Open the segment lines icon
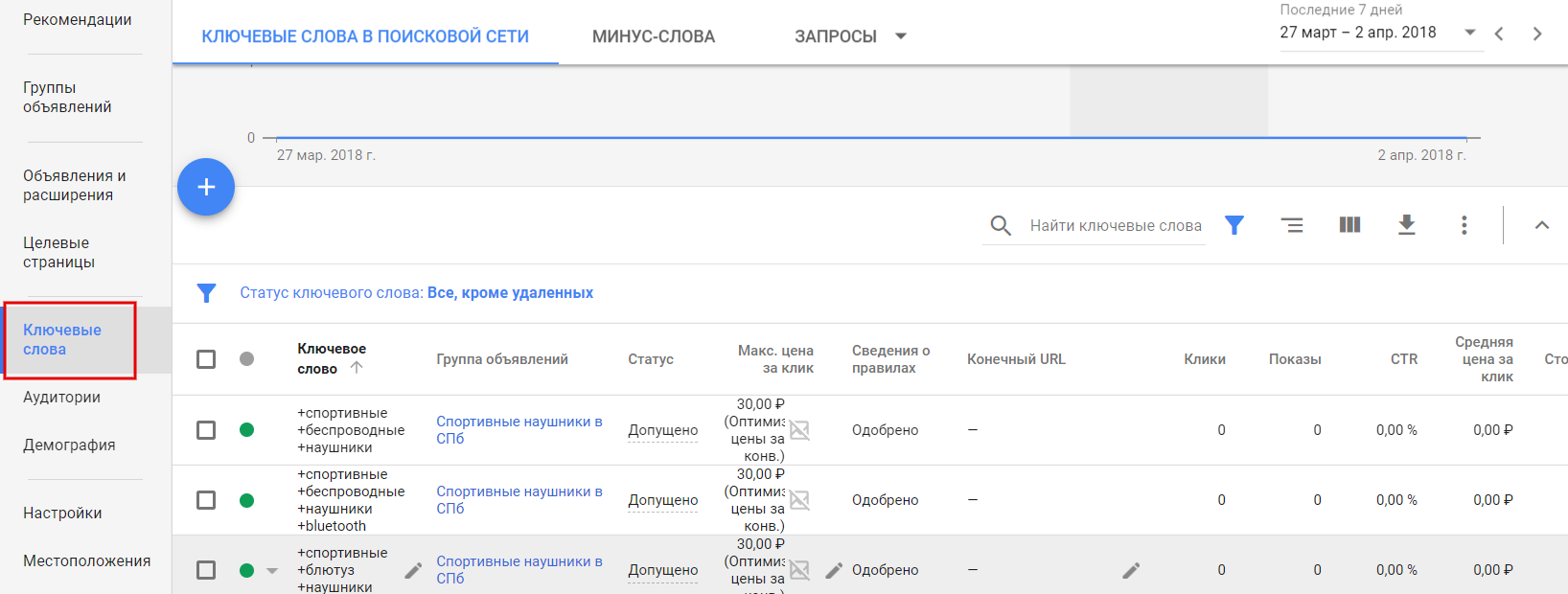1568x594 pixels. 1292,225
